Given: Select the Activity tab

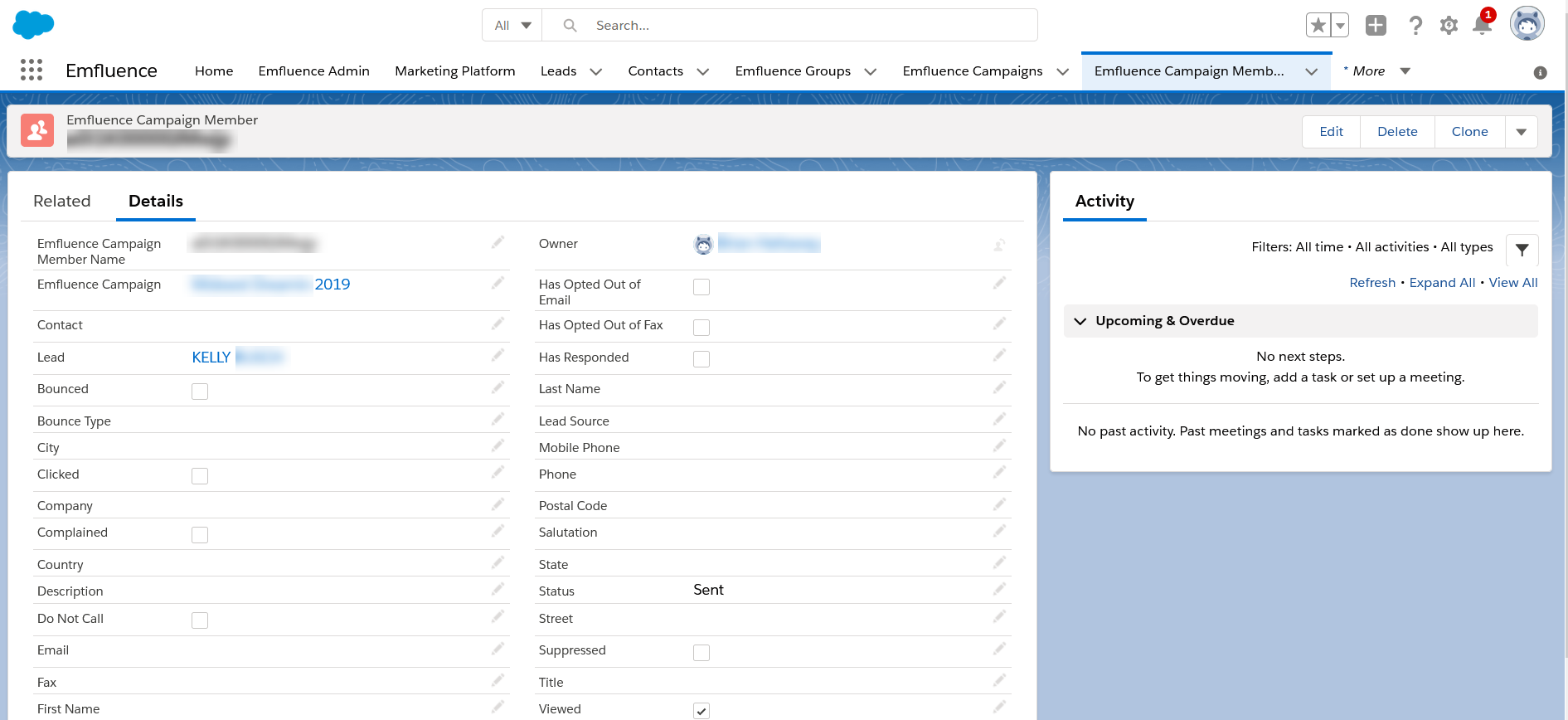Looking at the screenshot, I should (x=1104, y=201).
